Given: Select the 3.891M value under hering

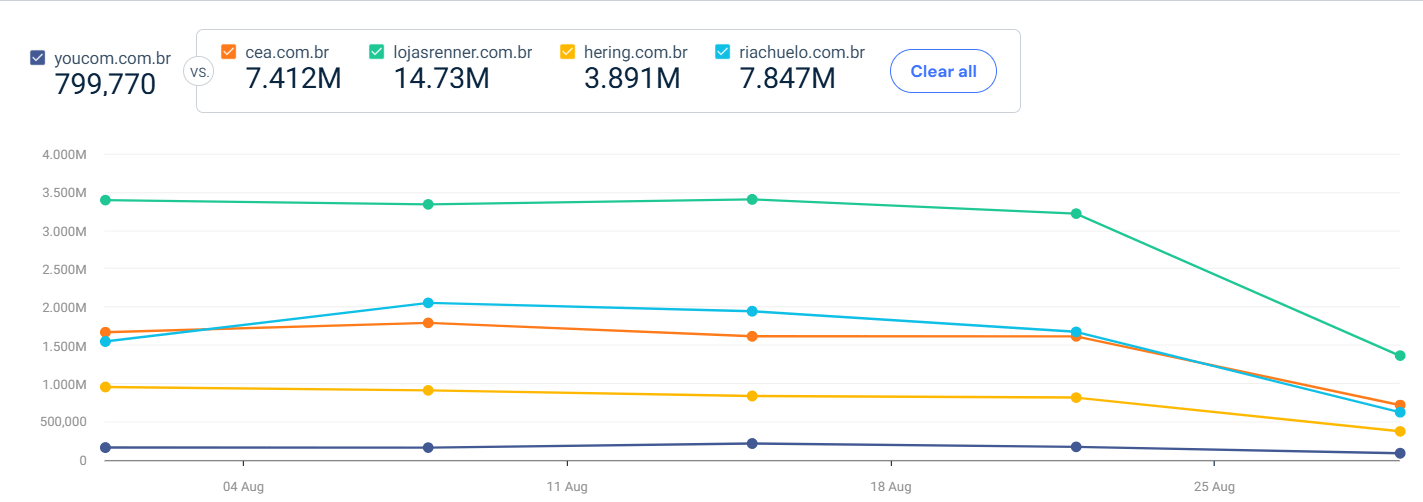Looking at the screenshot, I should point(632,78).
